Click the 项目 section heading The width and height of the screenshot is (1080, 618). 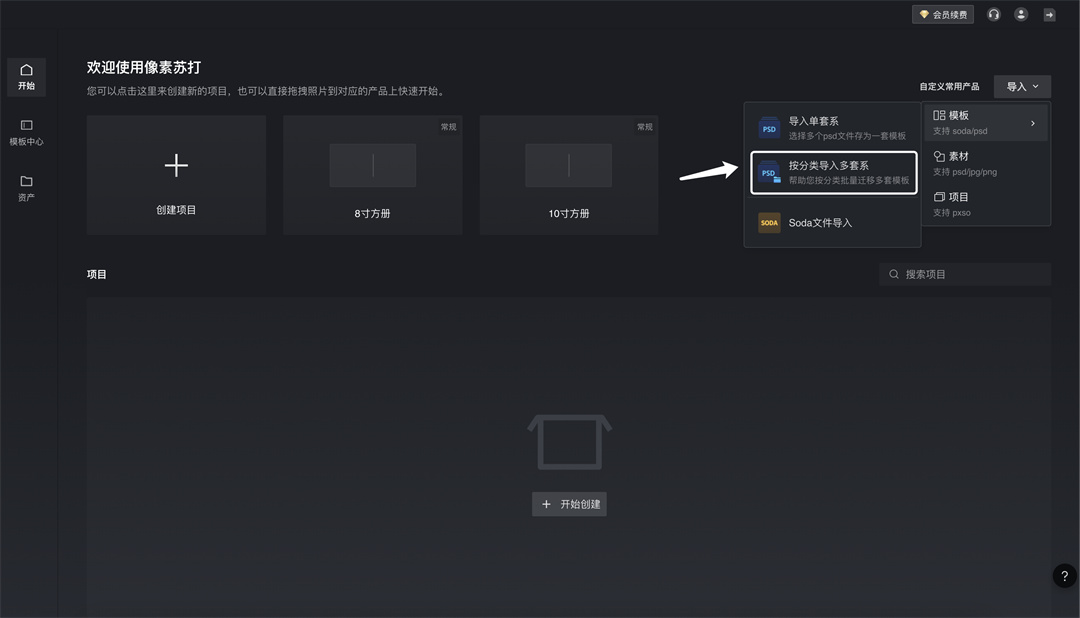point(96,274)
